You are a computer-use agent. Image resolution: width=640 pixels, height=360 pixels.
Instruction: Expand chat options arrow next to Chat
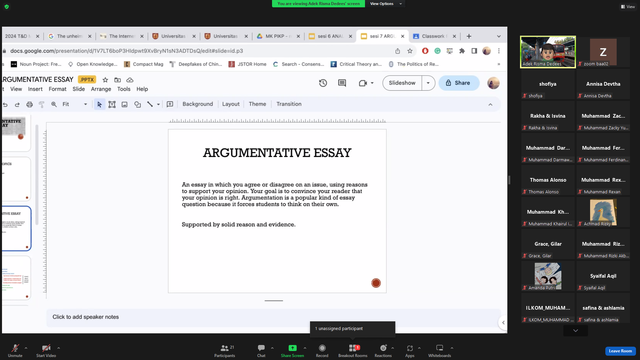tap(272, 348)
